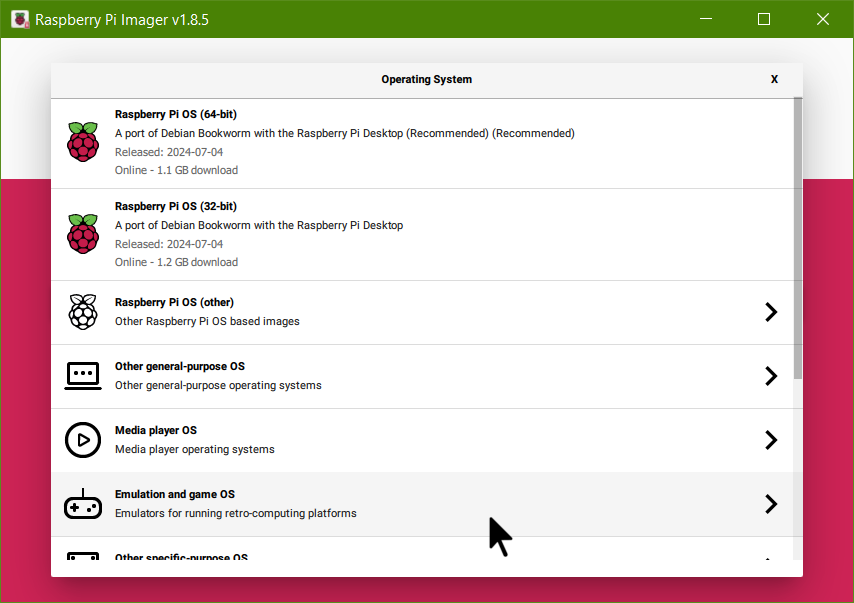
Task: Click the outlined raspberry icon for Raspberry Pi OS (other)
Action: 83,312
